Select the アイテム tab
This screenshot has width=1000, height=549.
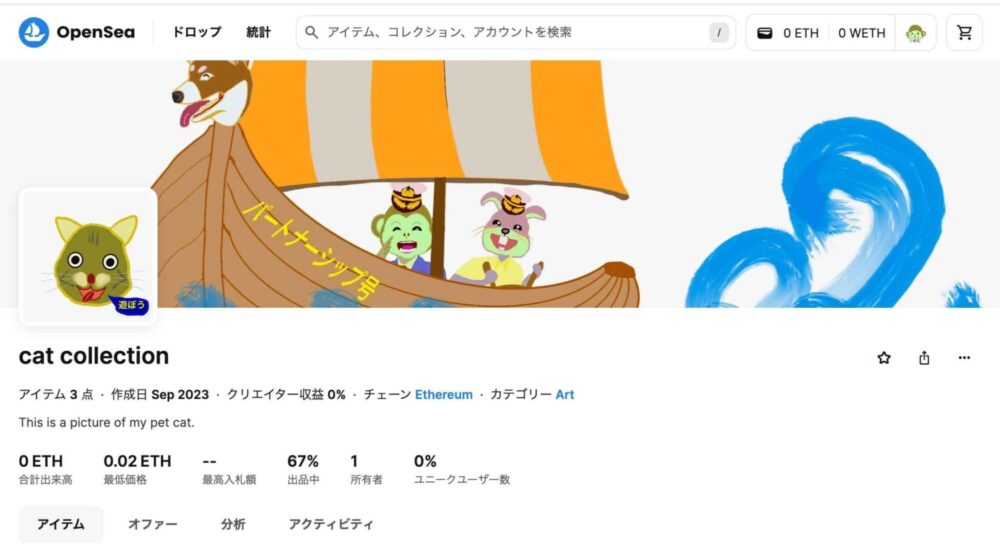61,524
